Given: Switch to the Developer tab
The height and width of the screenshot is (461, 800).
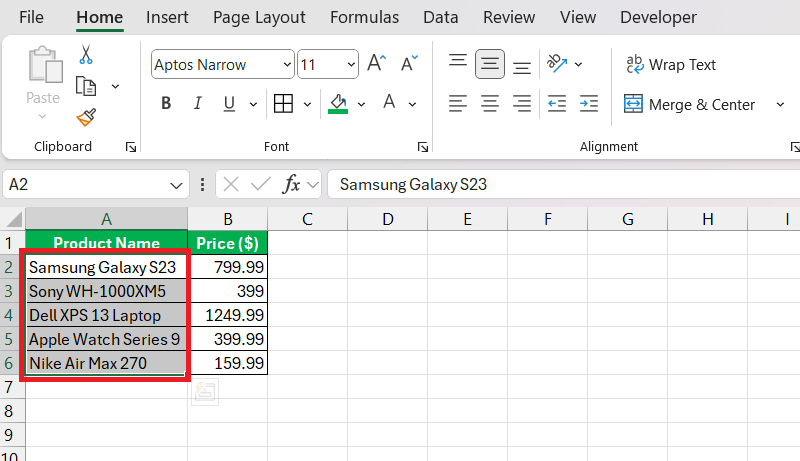Looking at the screenshot, I should click(658, 17).
